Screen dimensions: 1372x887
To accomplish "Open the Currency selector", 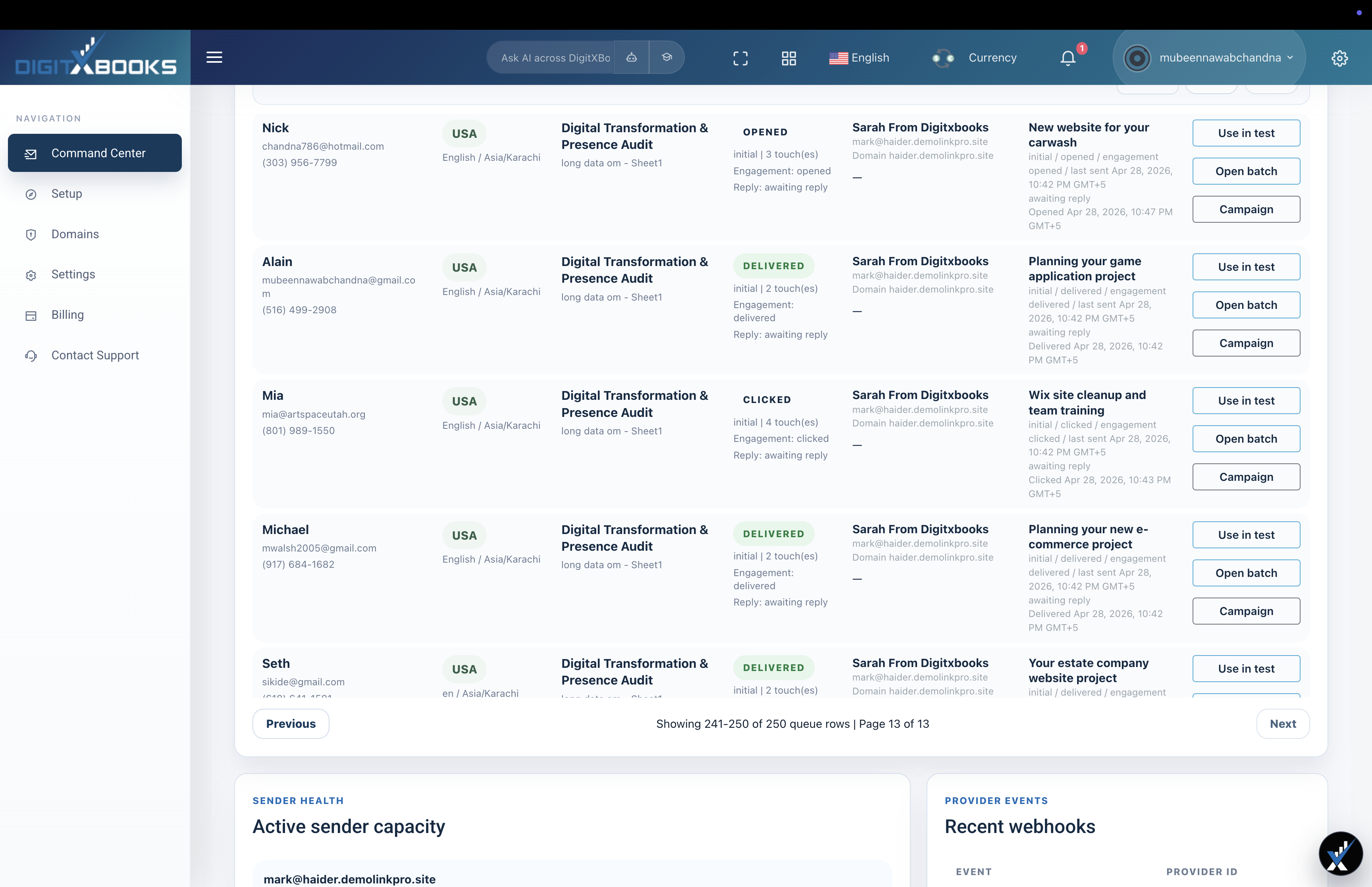I will click(974, 58).
